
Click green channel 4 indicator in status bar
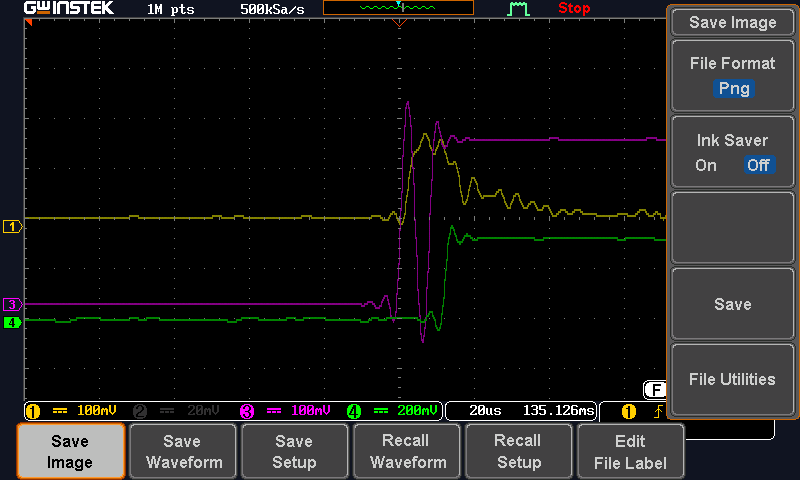tap(354, 411)
